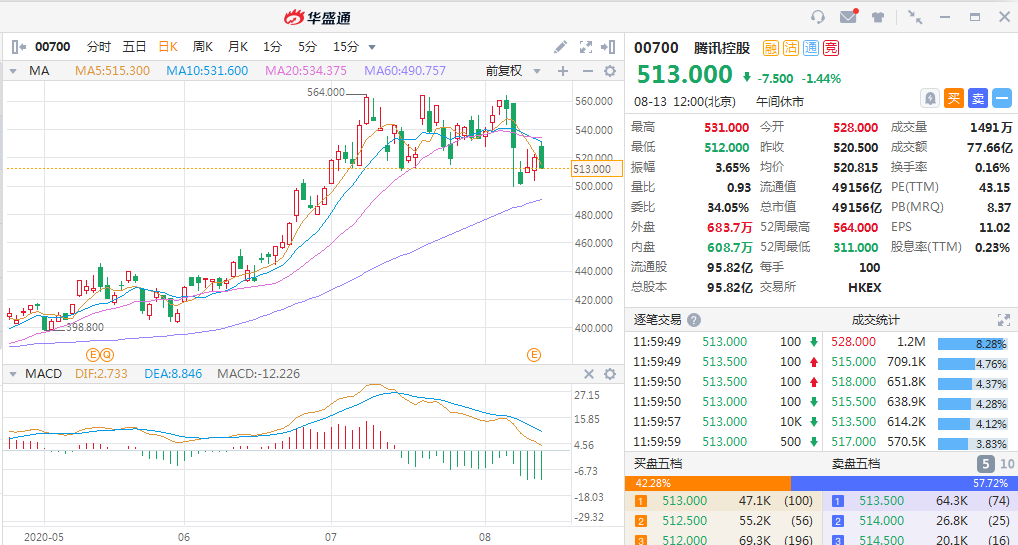The width and height of the screenshot is (1018, 545).
Task: Open MA indicator settings gear
Action: click(x=610, y=71)
